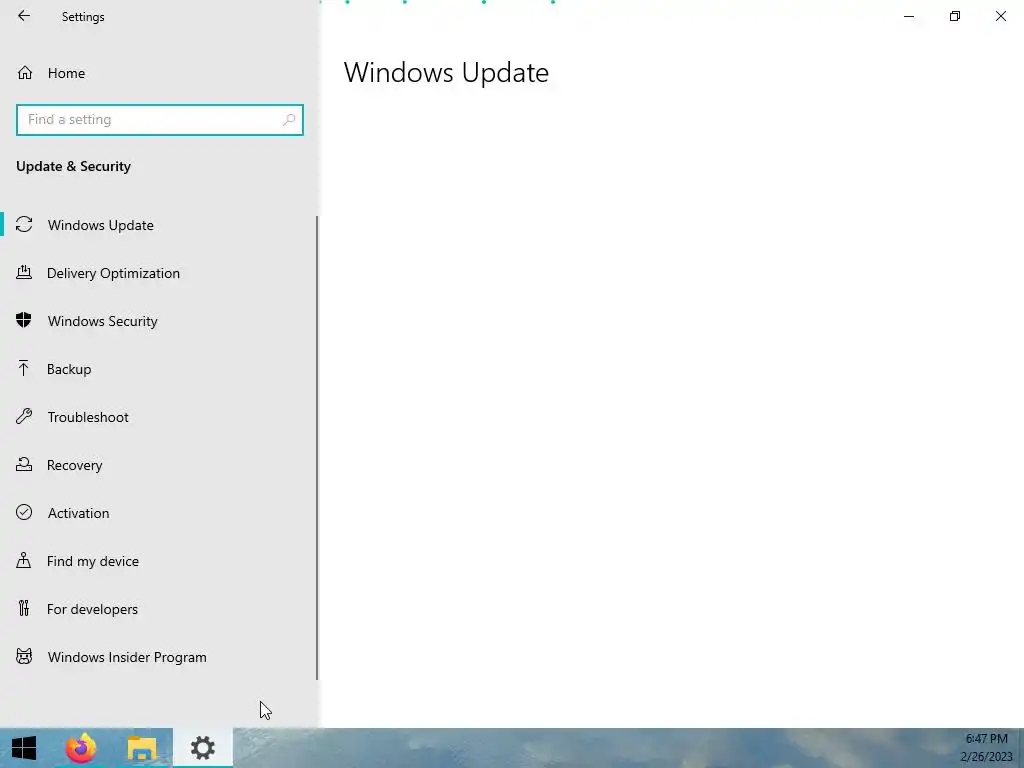Close the Settings window
The image size is (1024, 768).
coord(1000,16)
